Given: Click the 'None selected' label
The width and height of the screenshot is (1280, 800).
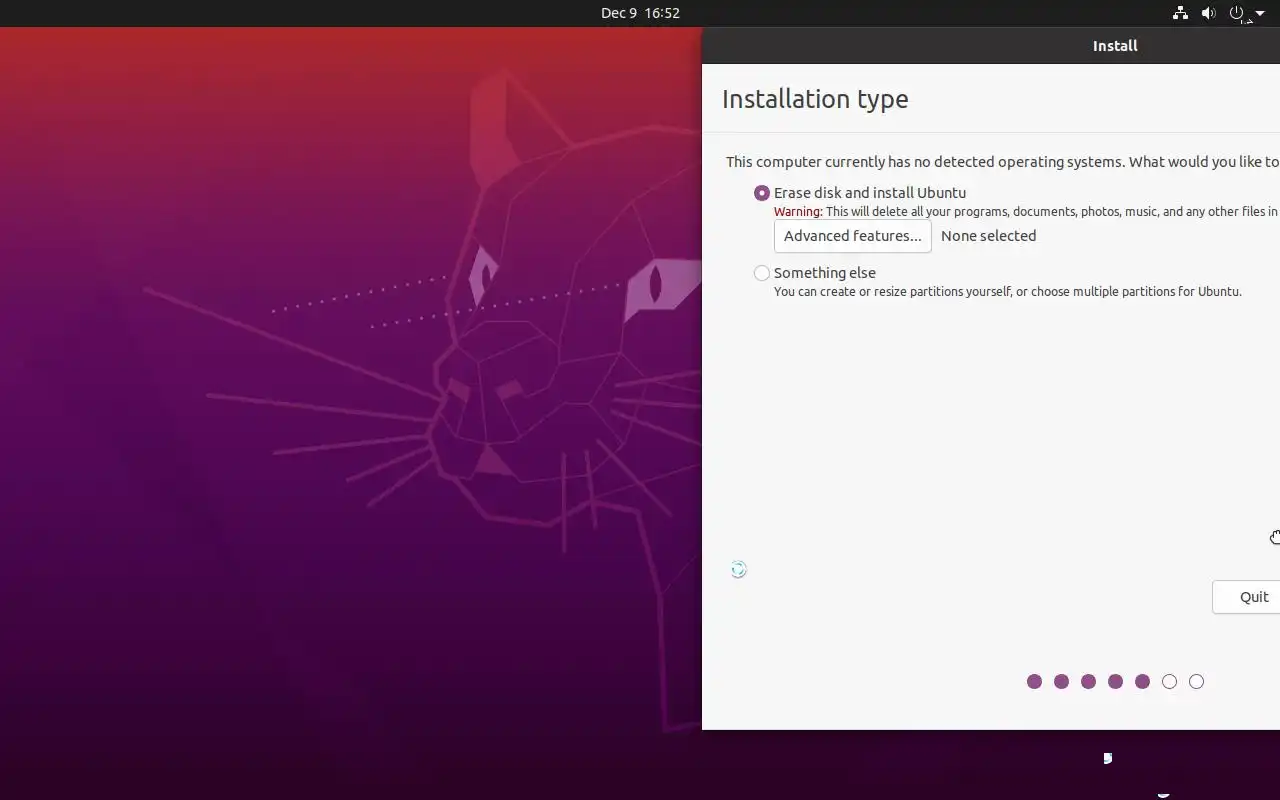Looking at the screenshot, I should 988,236.
